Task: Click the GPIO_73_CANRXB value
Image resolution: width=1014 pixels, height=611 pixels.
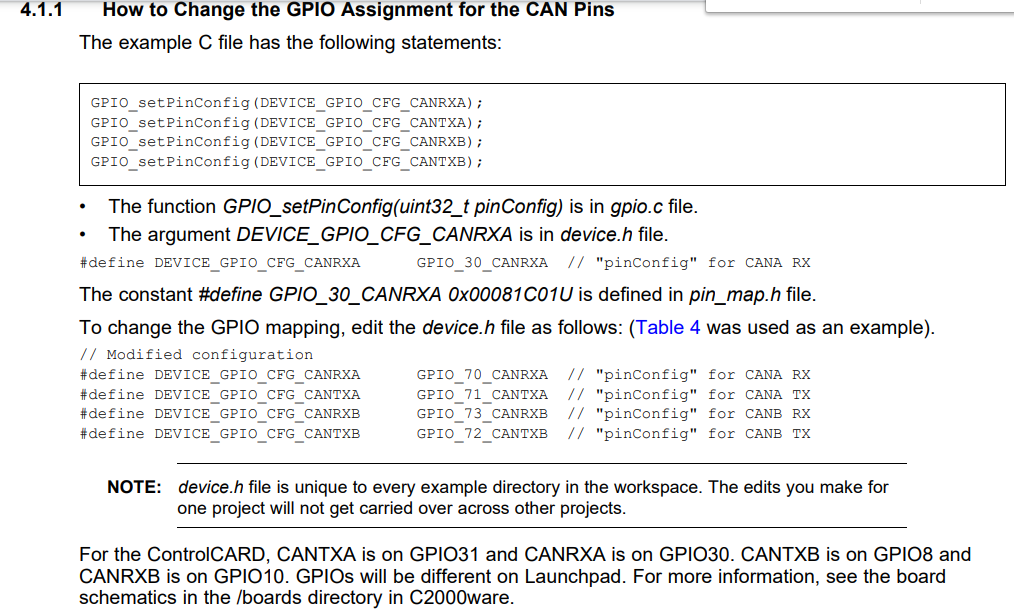Action: 482,414
